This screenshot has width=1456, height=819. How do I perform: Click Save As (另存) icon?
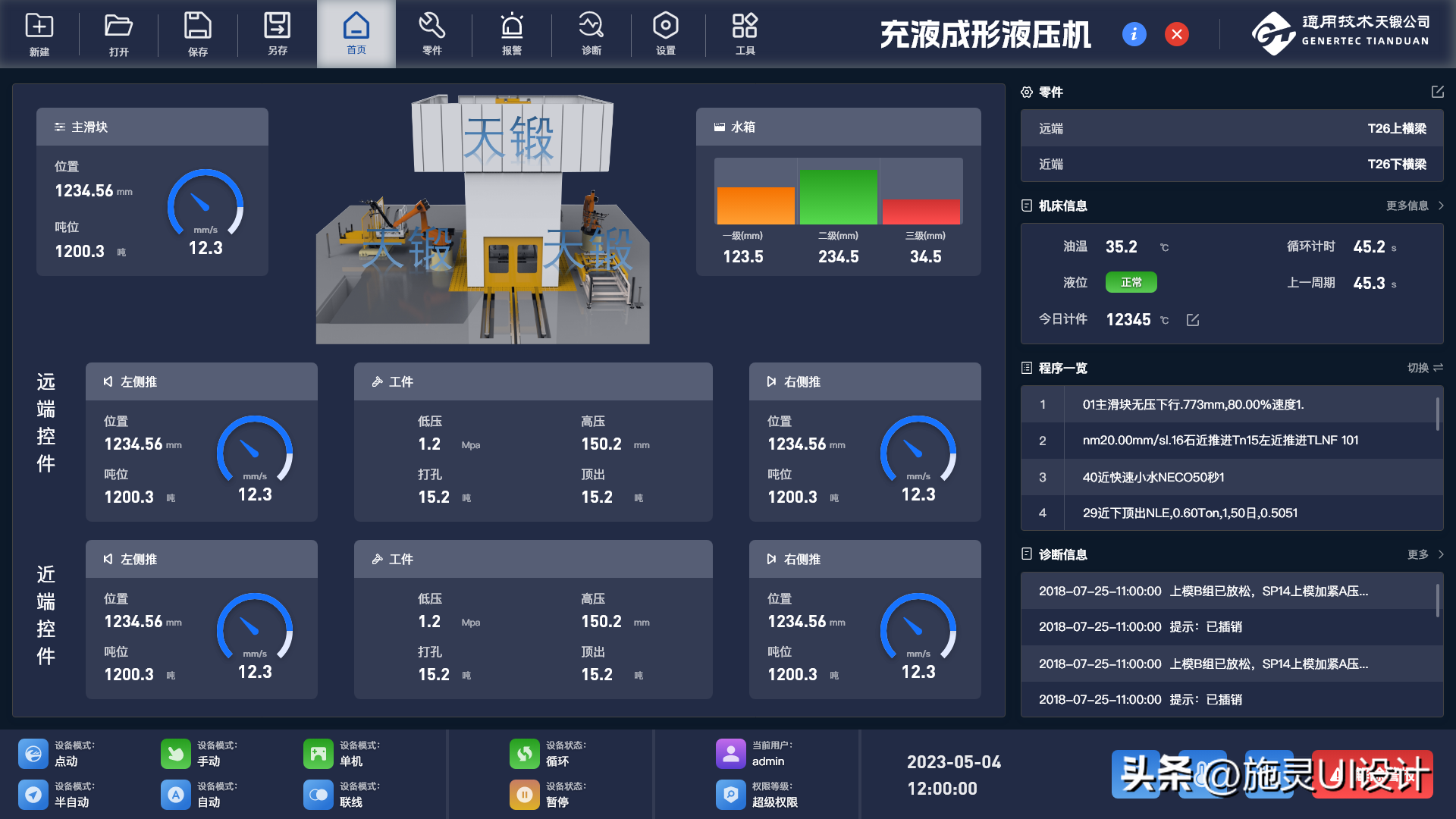pyautogui.click(x=277, y=27)
